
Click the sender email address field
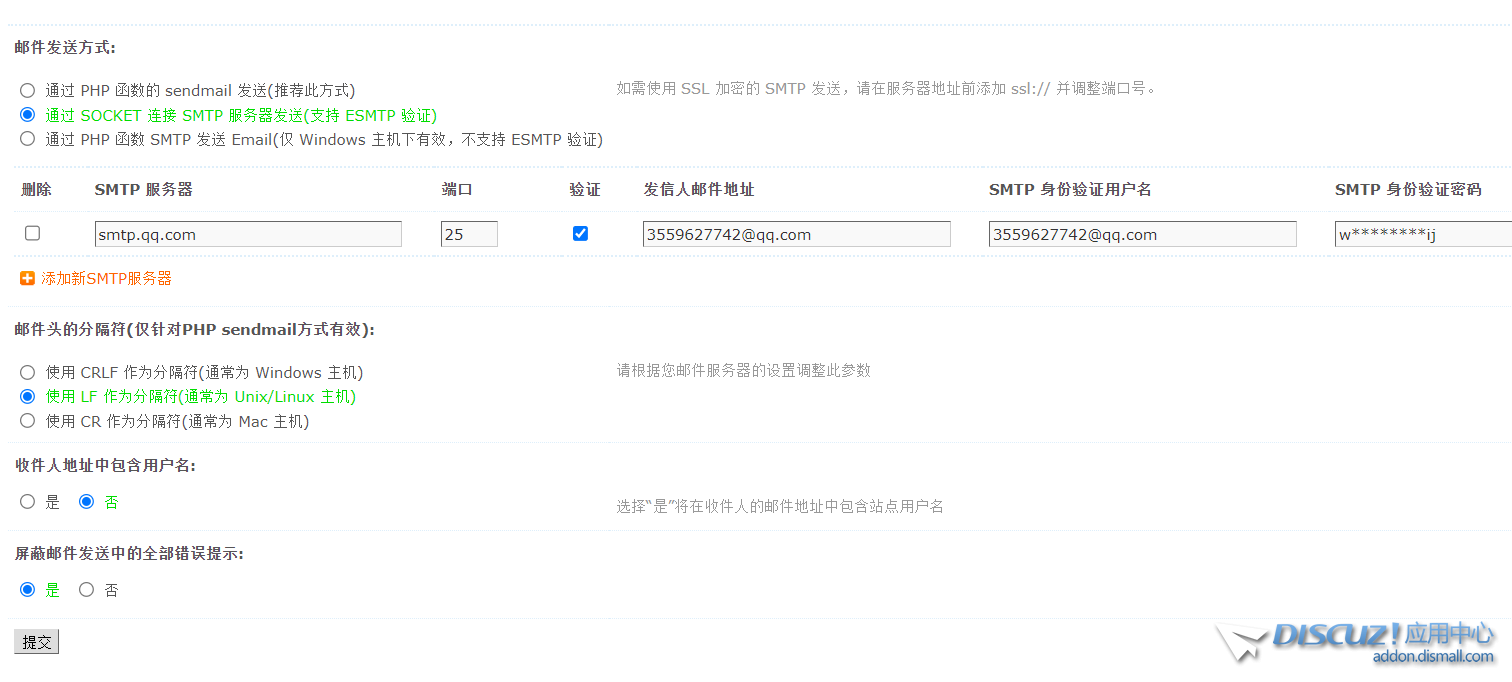[796, 234]
